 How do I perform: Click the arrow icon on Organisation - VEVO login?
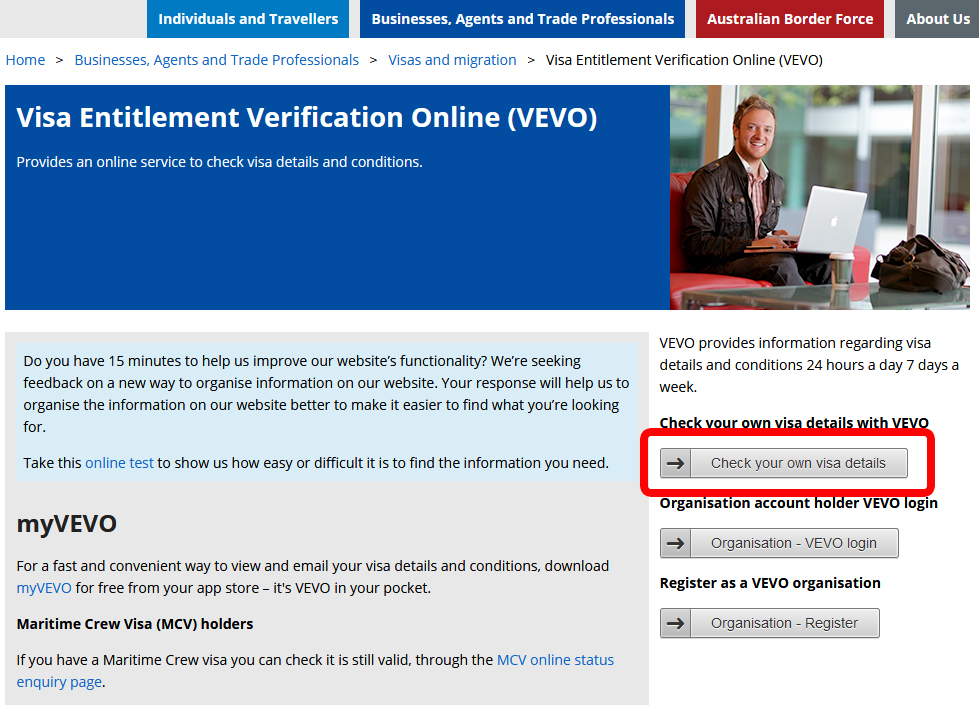[x=676, y=543]
